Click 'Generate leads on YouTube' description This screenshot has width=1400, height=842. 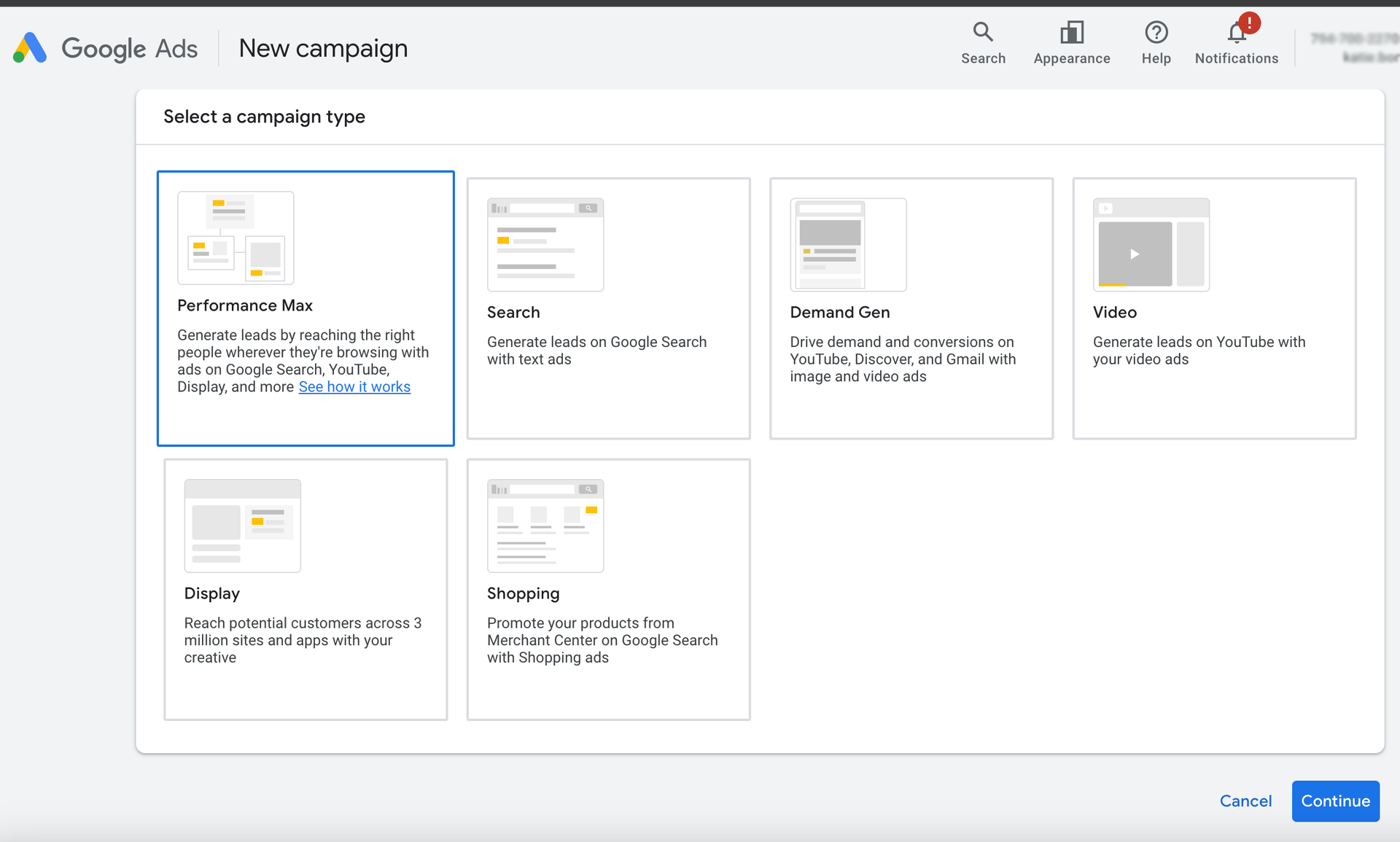coord(1199,351)
